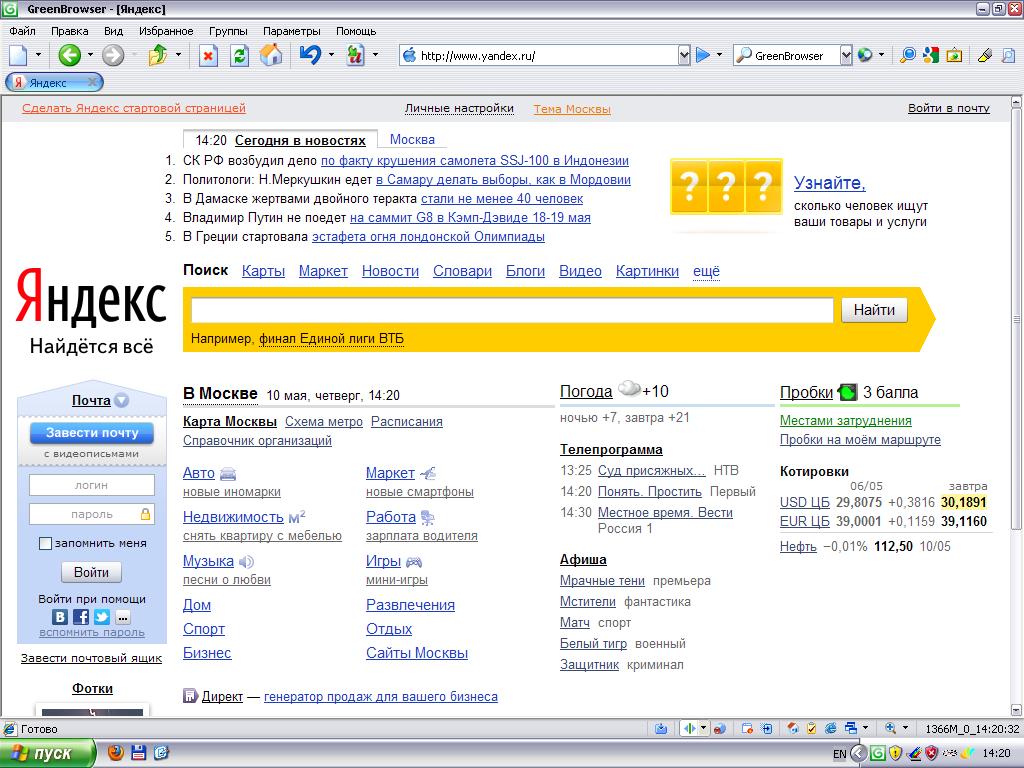Open Войти в почту link
1024x768 pixels.
948,108
